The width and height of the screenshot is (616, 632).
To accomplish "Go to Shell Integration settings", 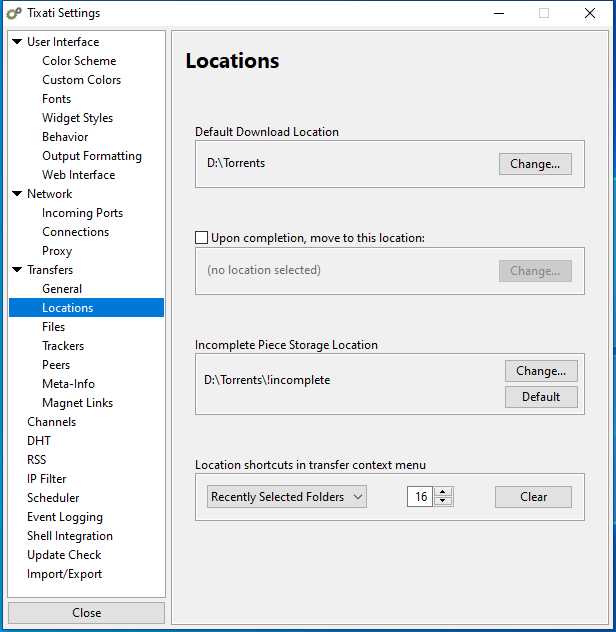I will 70,536.
